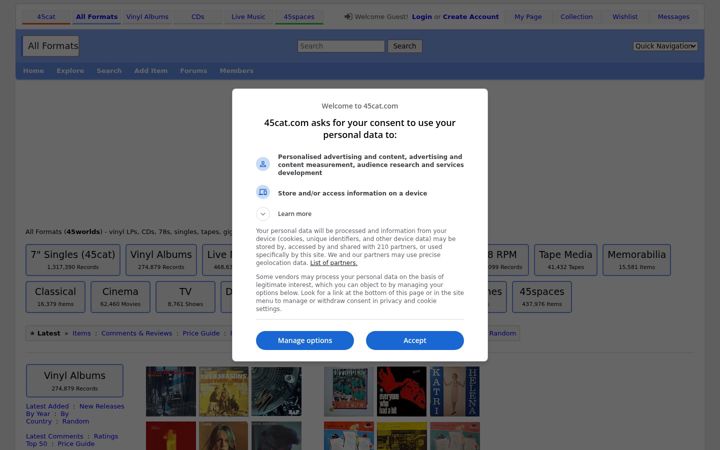Go to Home in the navigation bar

[34, 71]
